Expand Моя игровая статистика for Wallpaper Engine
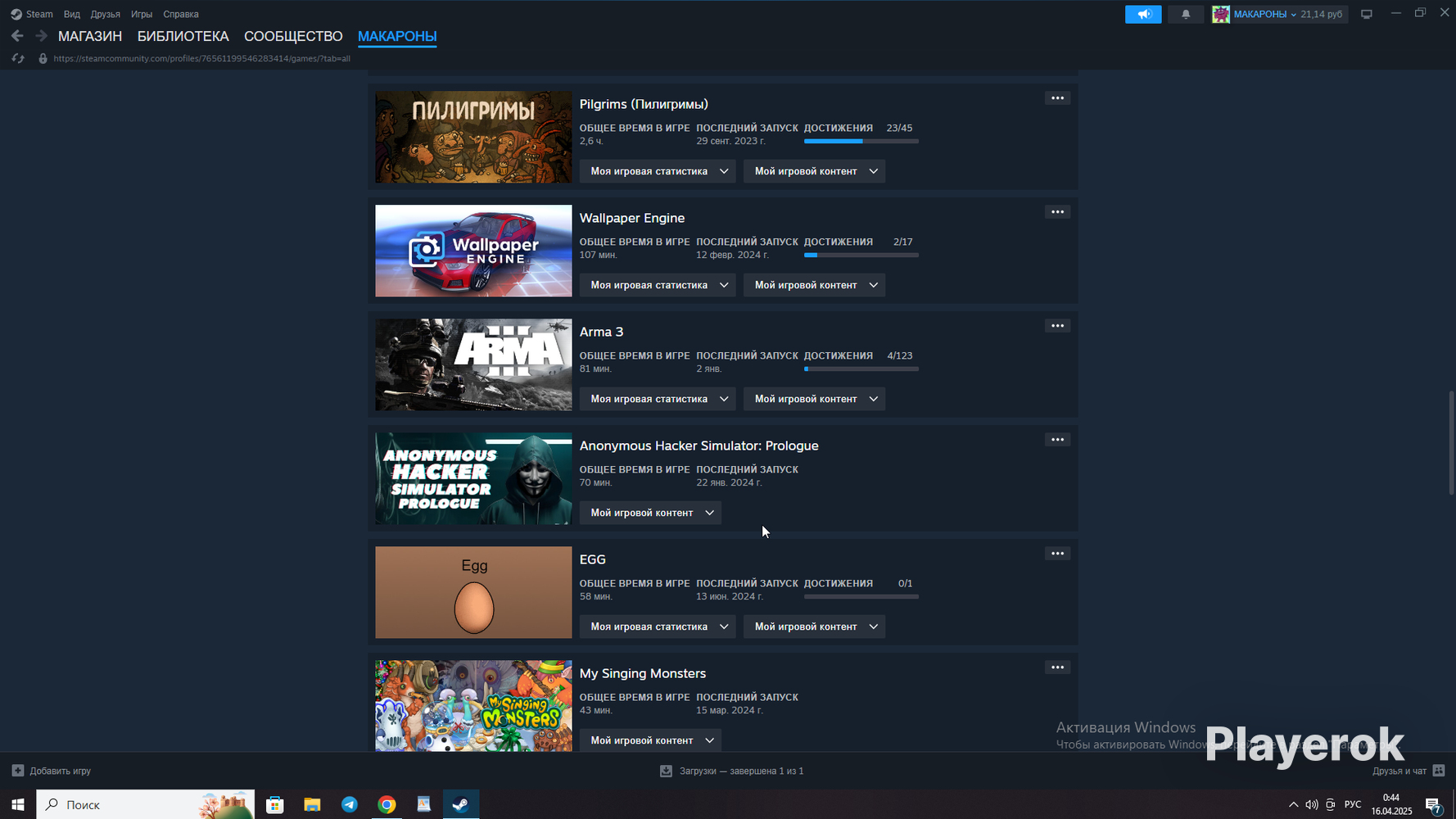 [658, 285]
